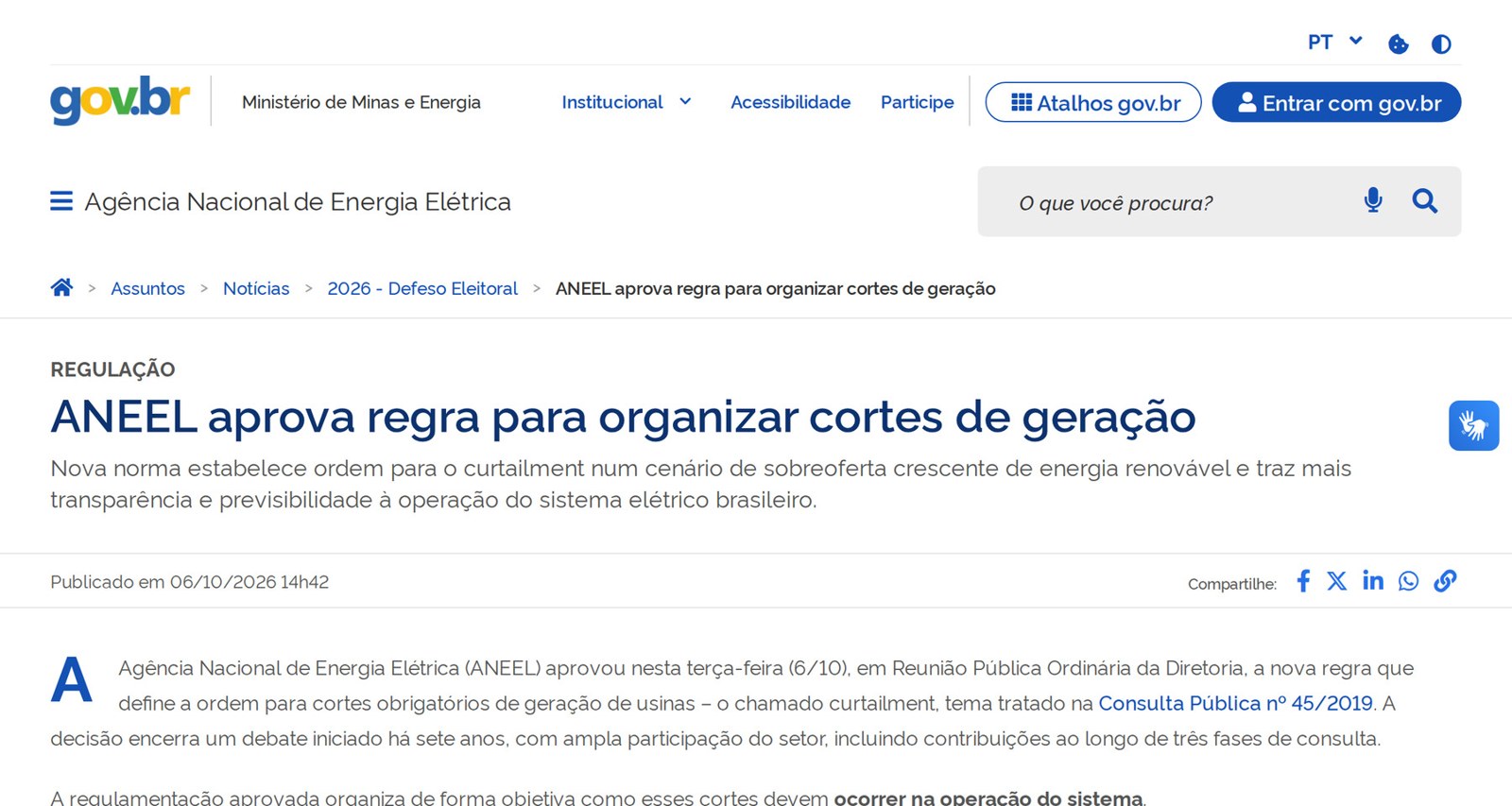
Task: Share the article on Facebook
Action: 1303,580
